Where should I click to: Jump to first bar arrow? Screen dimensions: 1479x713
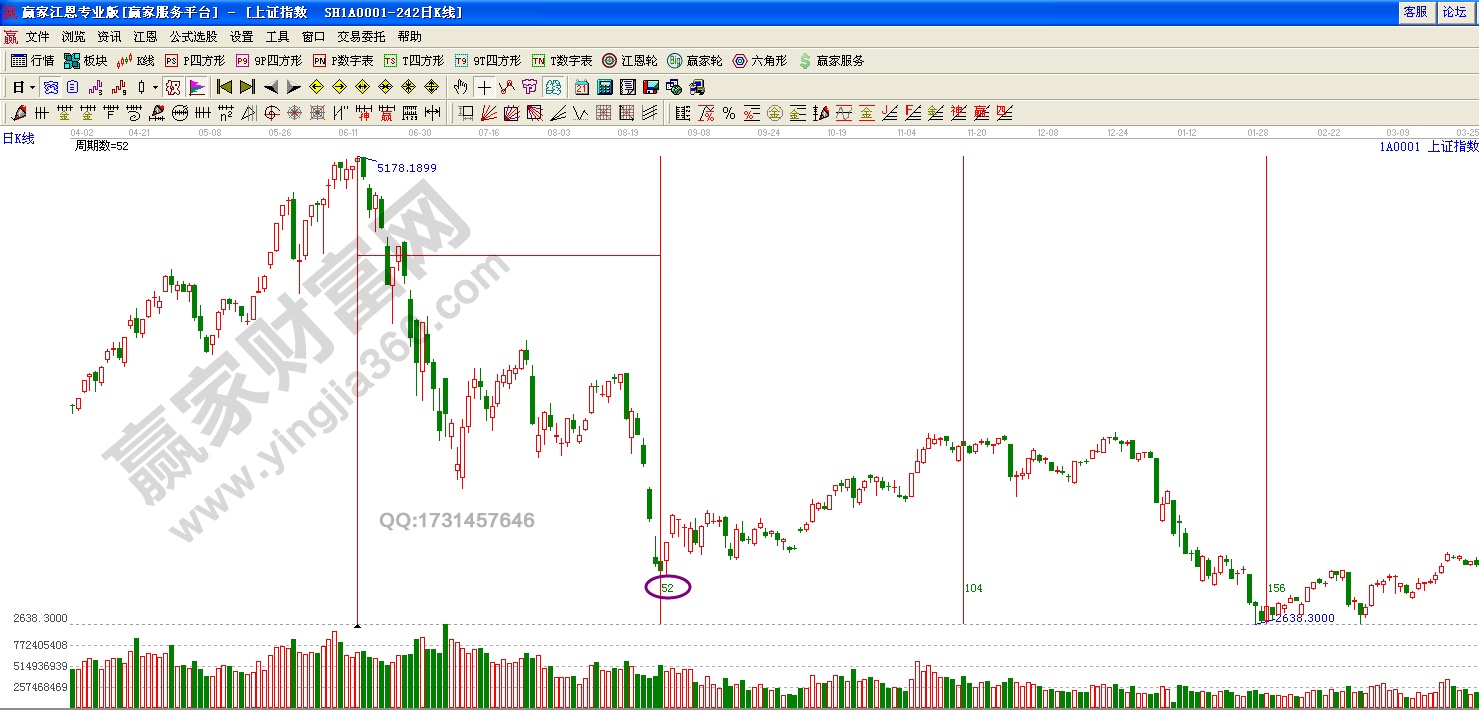point(224,87)
